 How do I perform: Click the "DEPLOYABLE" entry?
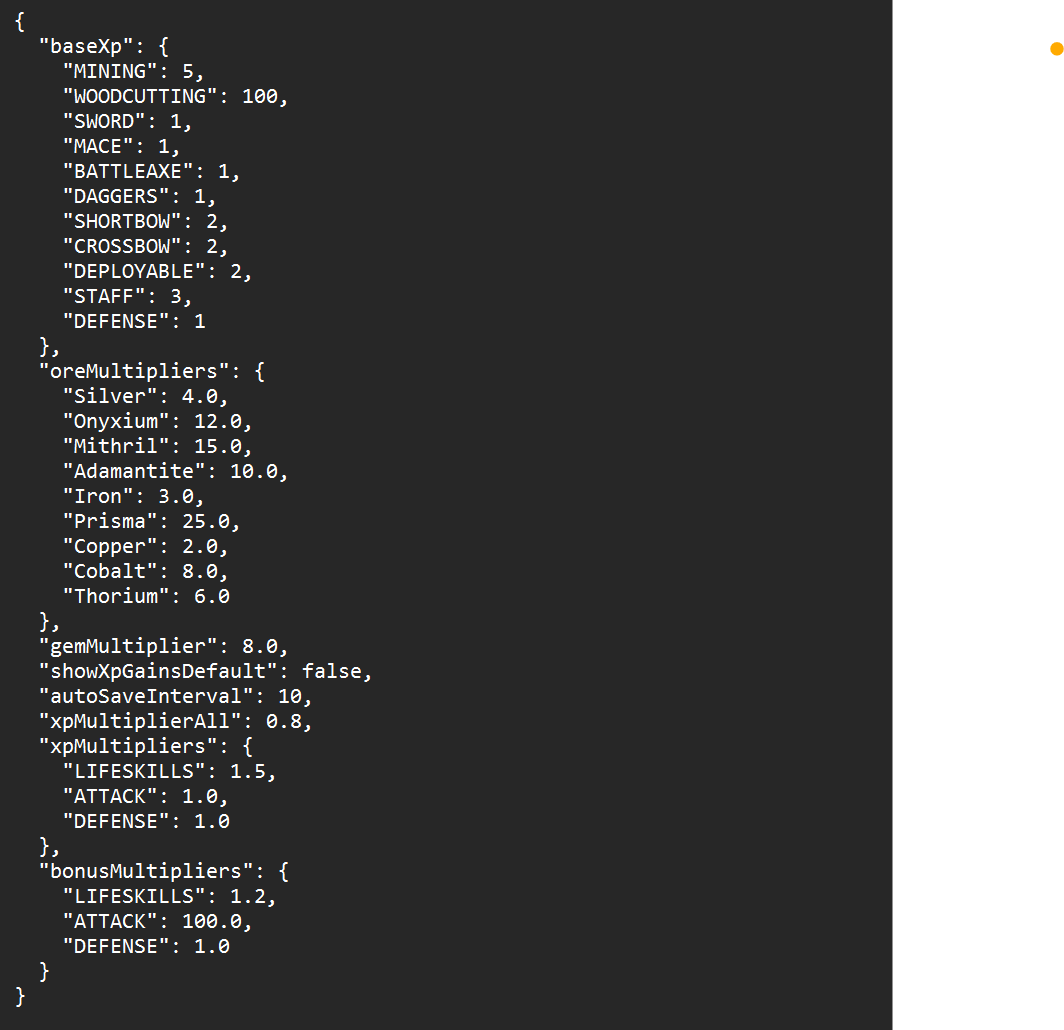point(128,271)
